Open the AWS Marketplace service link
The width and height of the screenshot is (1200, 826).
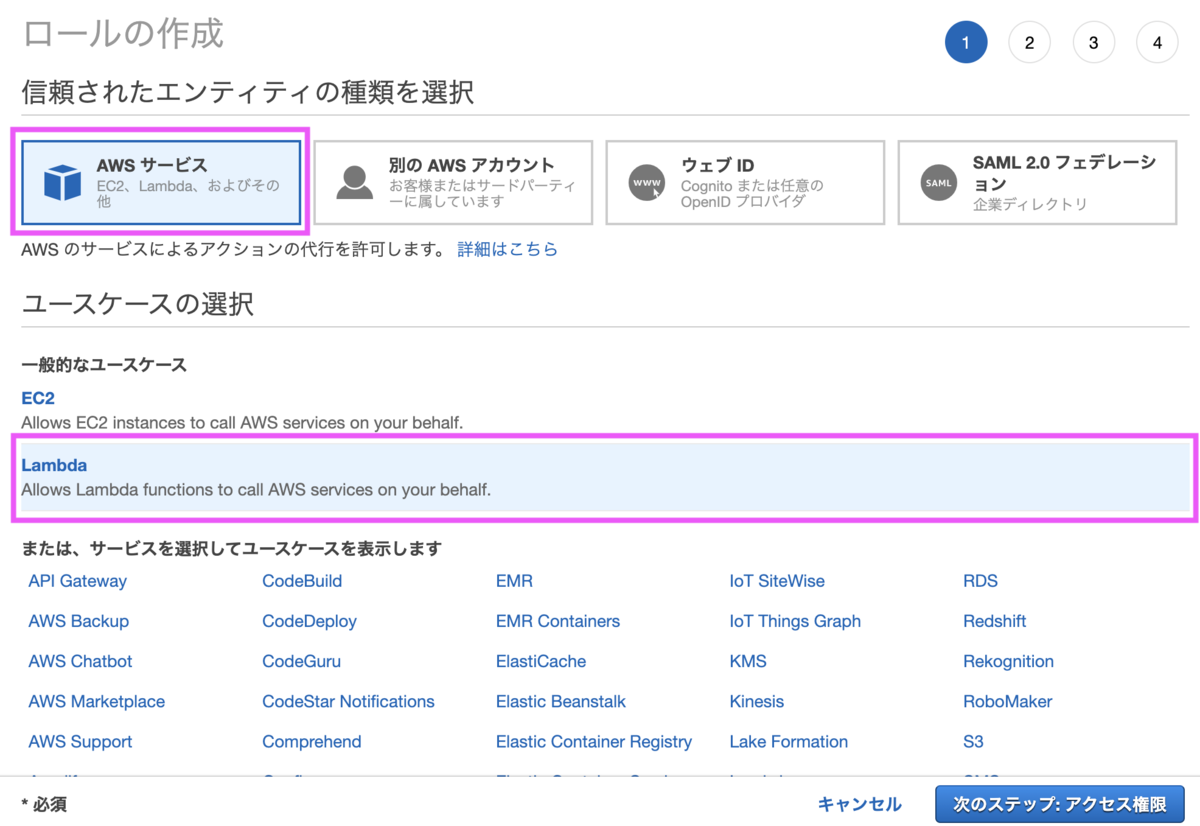tap(97, 701)
